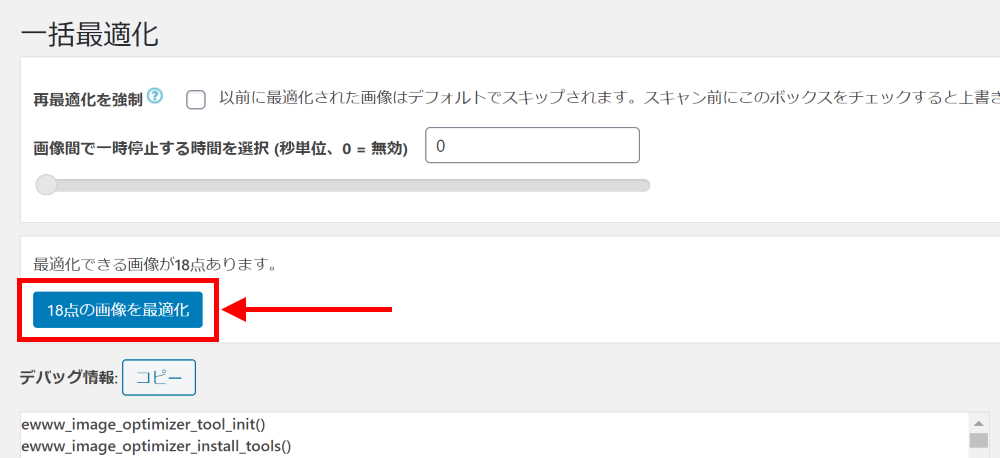Click the right end of the pause slider
Viewport: 1000px width, 458px height.
click(644, 185)
